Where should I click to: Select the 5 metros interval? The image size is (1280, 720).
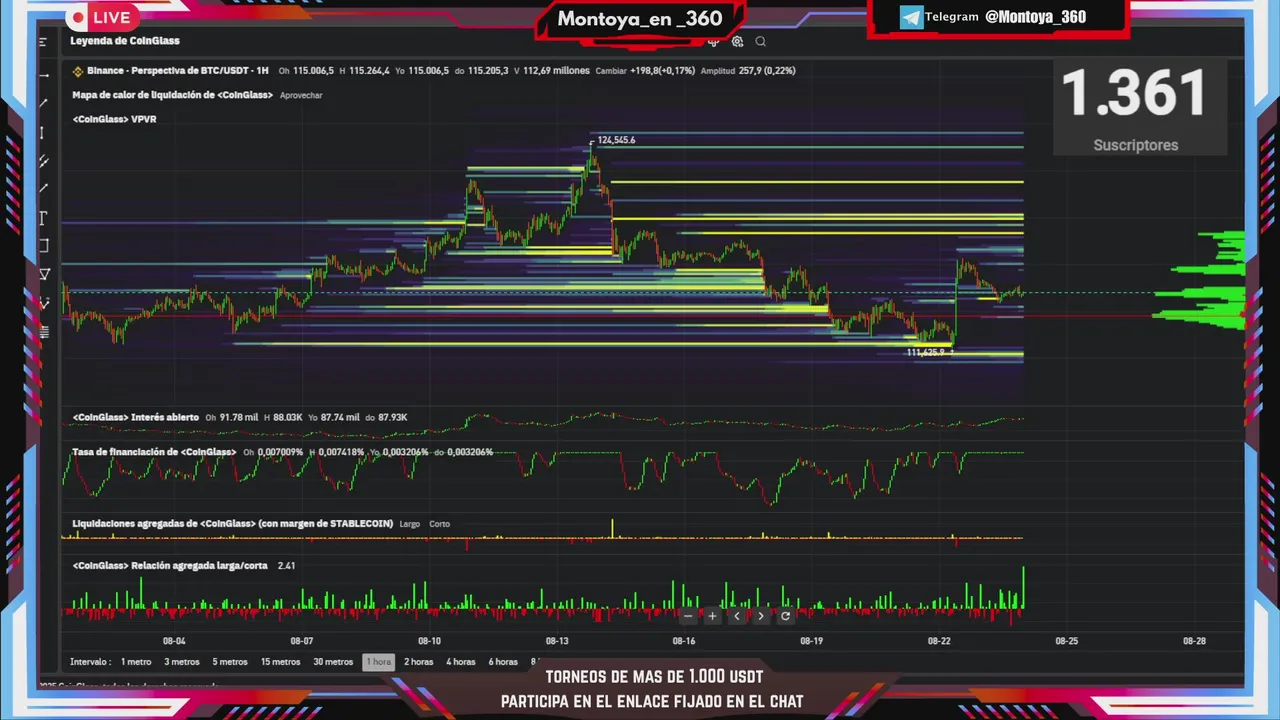(230, 662)
